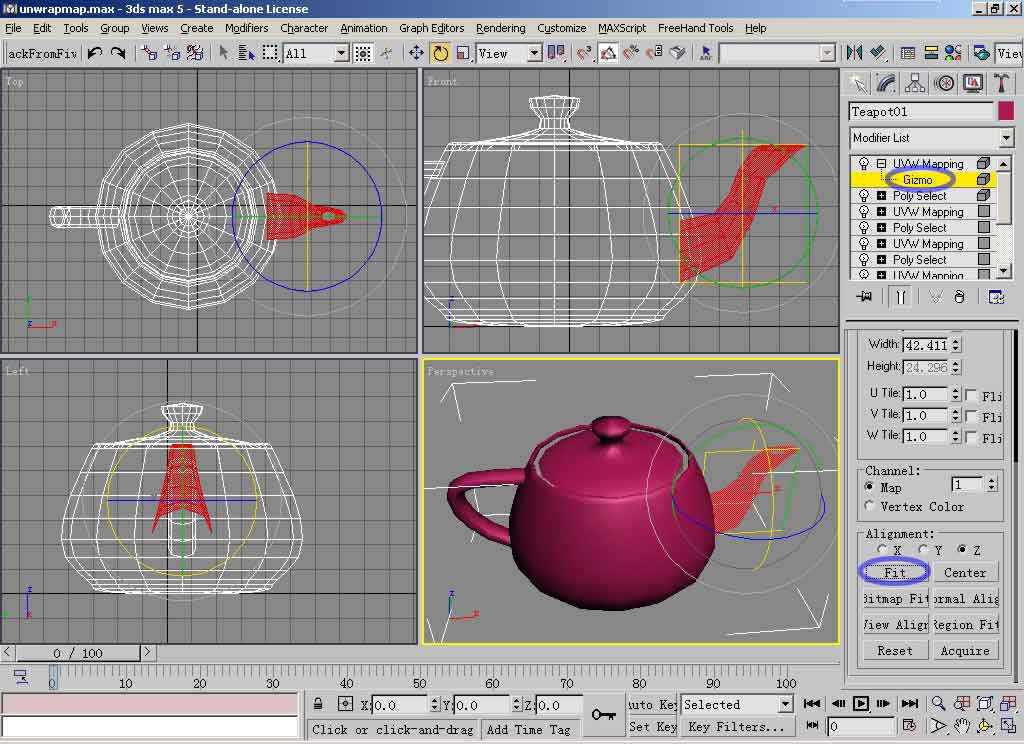1024x744 pixels.
Task: Open the Selected key filter dropdown
Action: coord(785,704)
